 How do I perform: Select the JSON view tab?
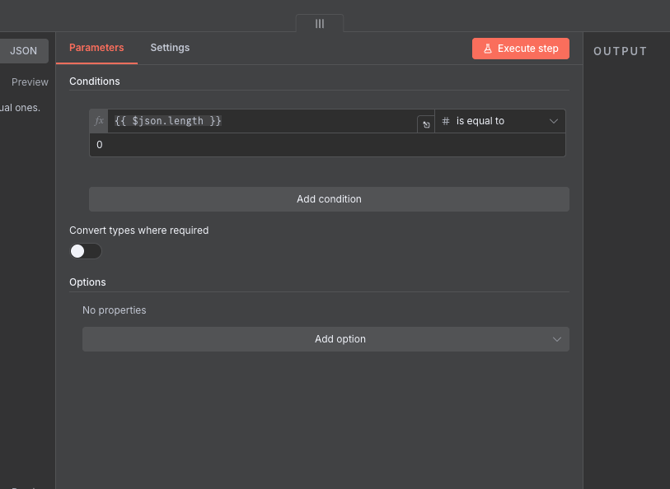pyautogui.click(x=23, y=51)
